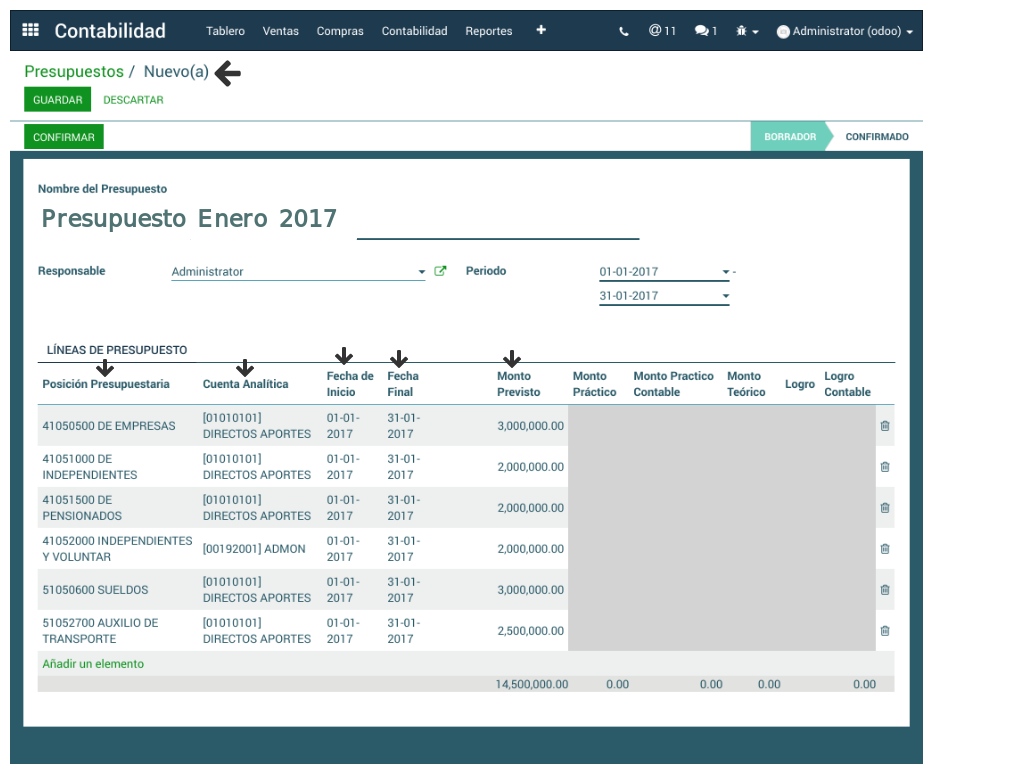
Task: Click the budget name field Presupuesto Enero 2017
Action: pos(338,219)
